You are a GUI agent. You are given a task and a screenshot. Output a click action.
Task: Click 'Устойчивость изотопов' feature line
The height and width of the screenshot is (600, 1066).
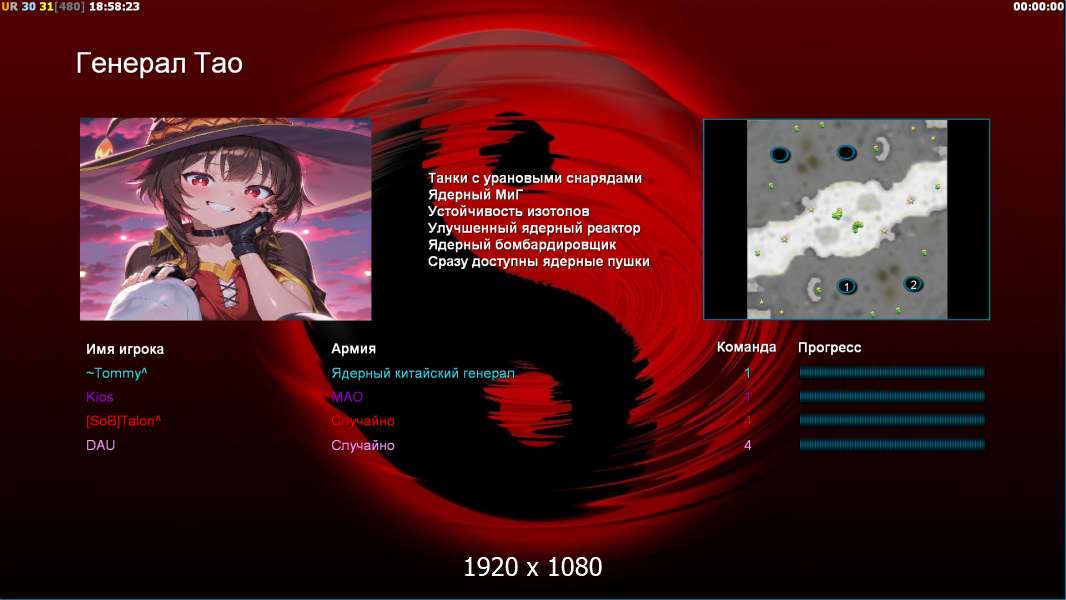tap(508, 211)
